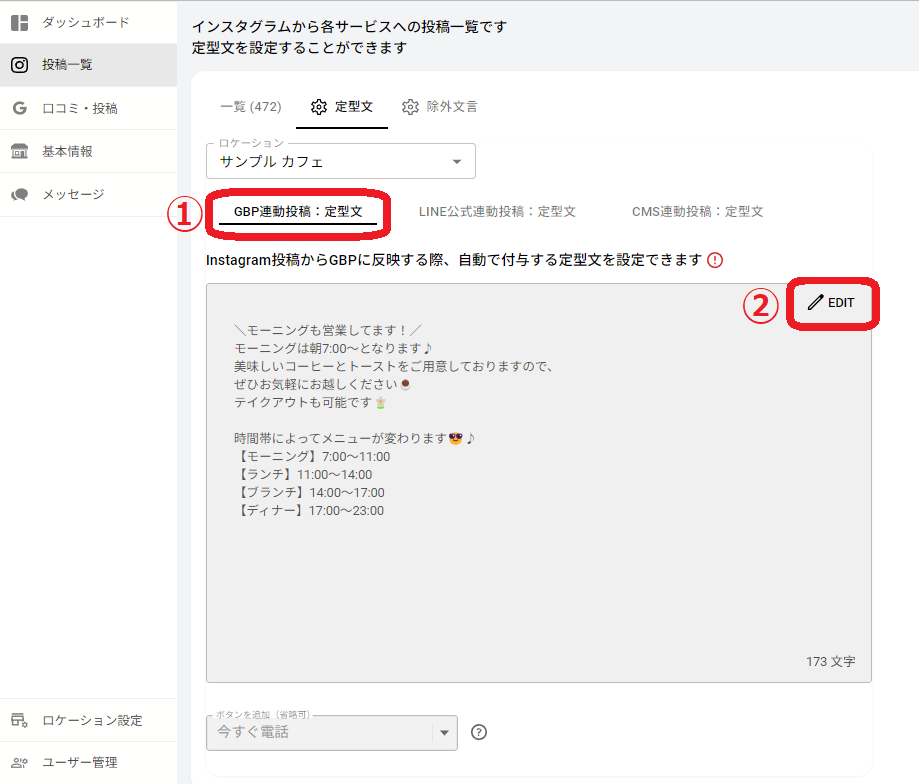Select the 定型文 tab

click(x=342, y=106)
